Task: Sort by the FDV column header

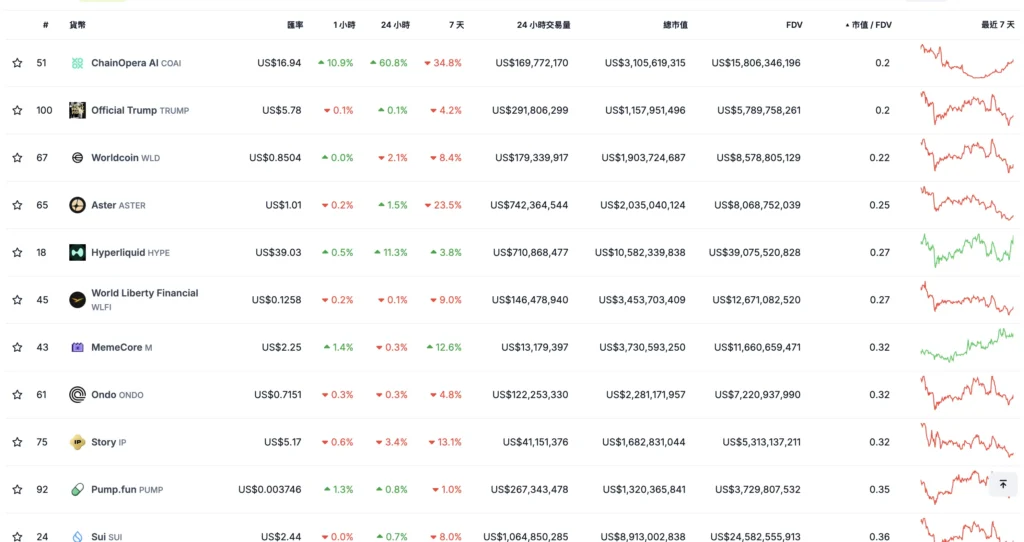Action: (791, 24)
